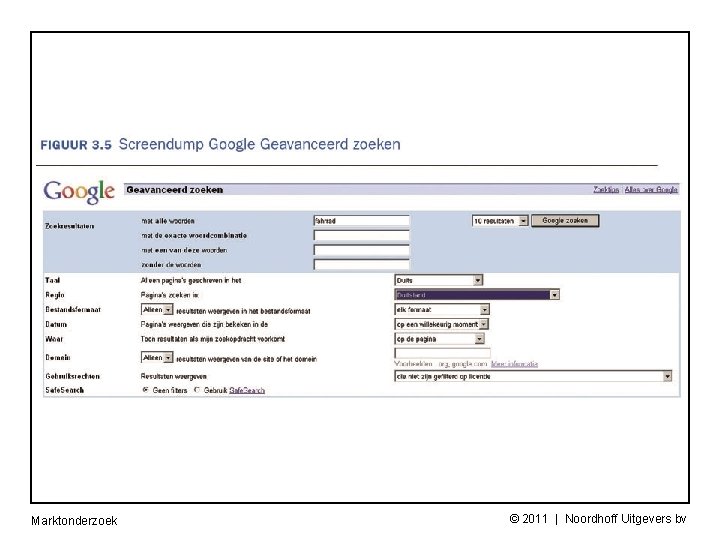This screenshot has height=540, width=720.
Task: Click the 'Geavanceerd zoeken' heading text
Action: (175, 190)
